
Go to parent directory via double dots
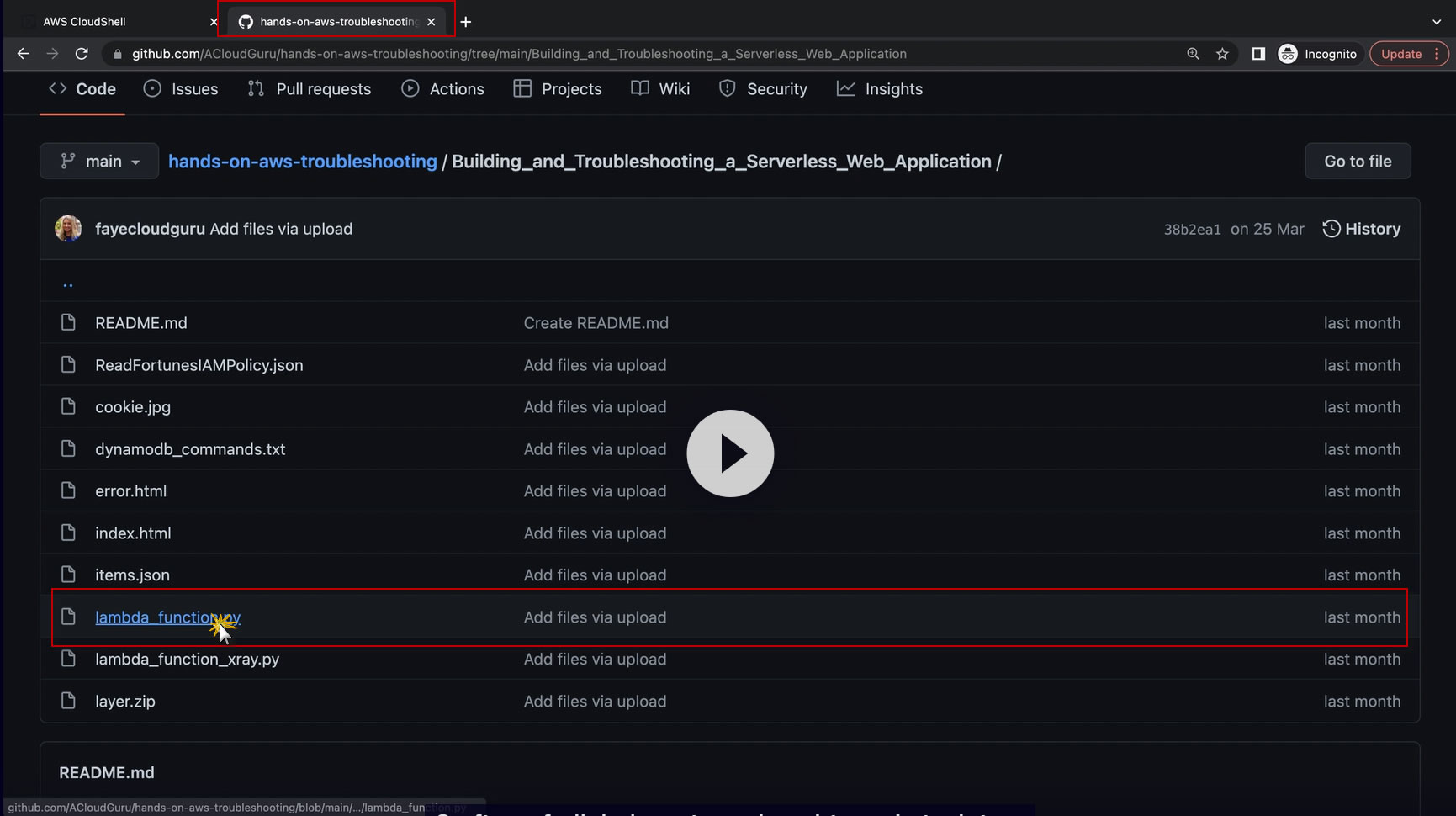68,285
